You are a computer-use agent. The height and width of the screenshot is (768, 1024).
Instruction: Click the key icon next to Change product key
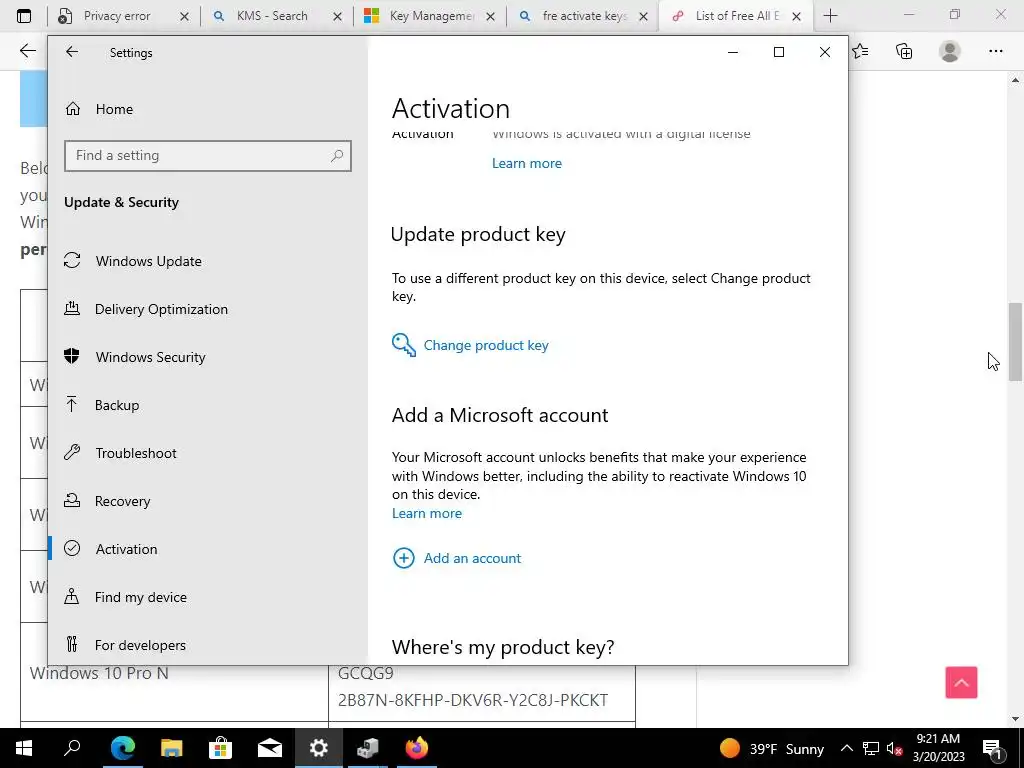coord(404,345)
